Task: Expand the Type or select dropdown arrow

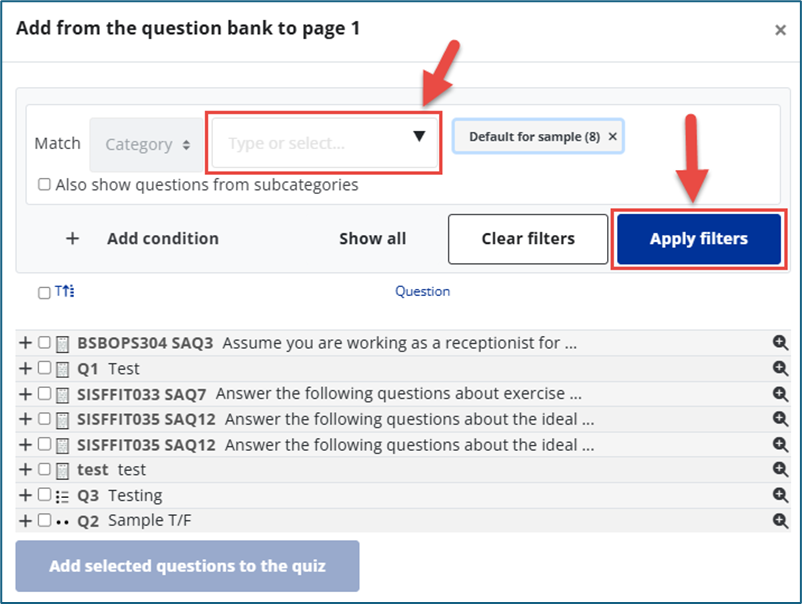Action: (x=420, y=137)
